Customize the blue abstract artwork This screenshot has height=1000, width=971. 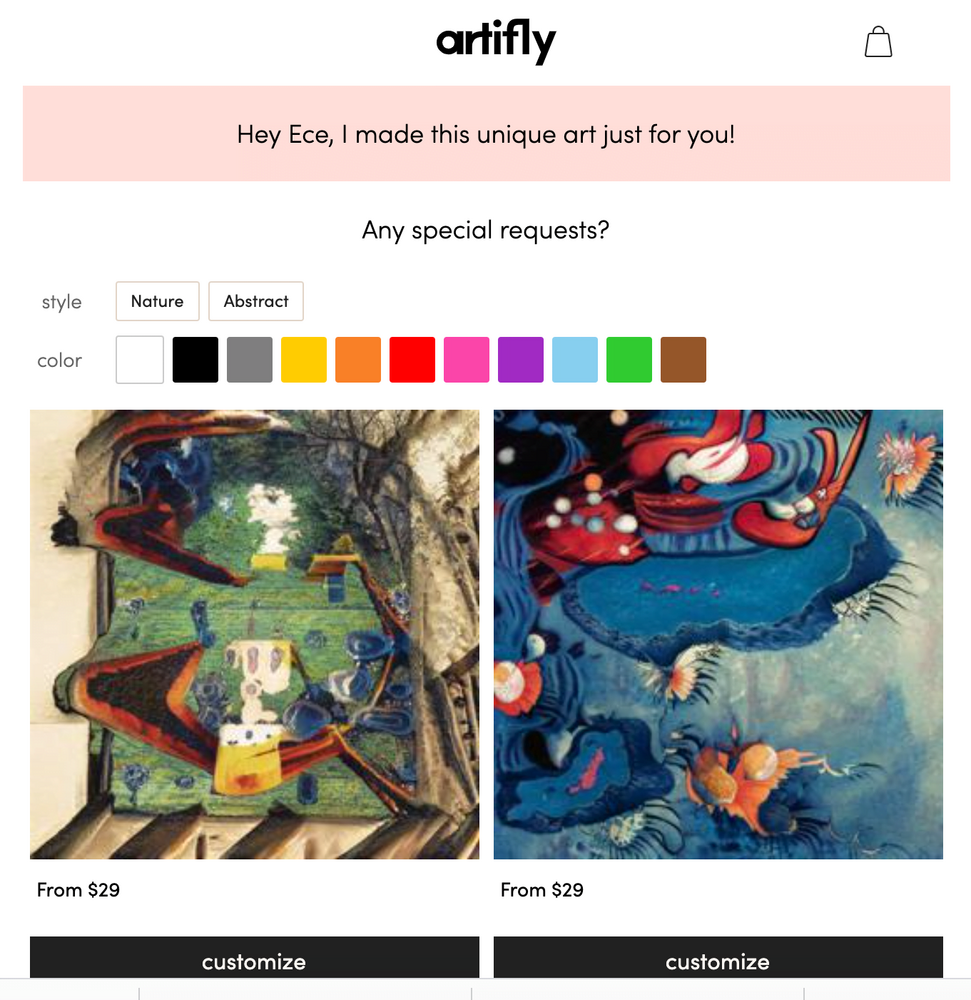[x=718, y=957]
